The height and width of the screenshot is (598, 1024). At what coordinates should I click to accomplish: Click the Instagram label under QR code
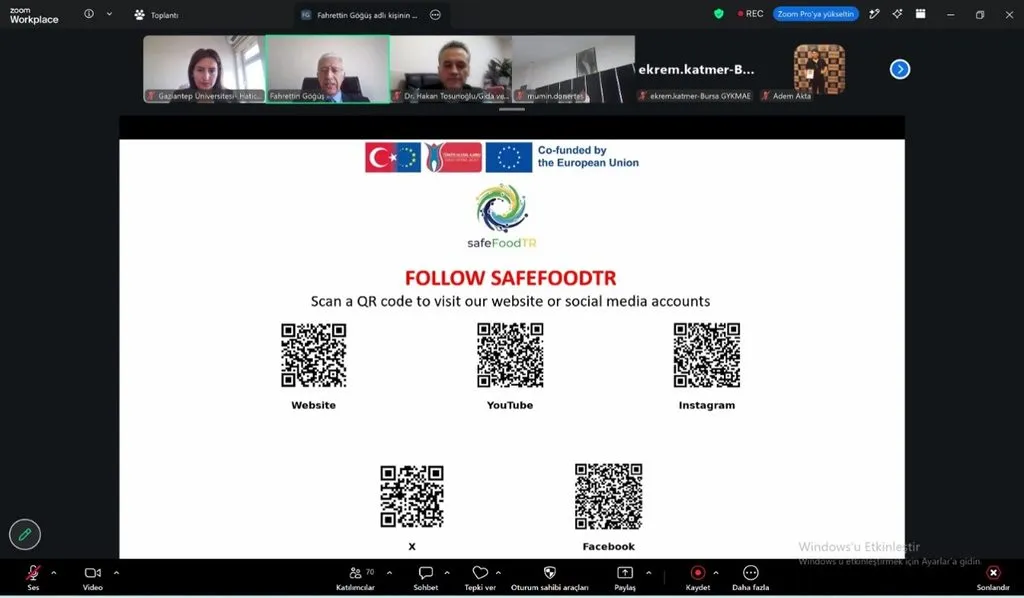[x=707, y=405]
